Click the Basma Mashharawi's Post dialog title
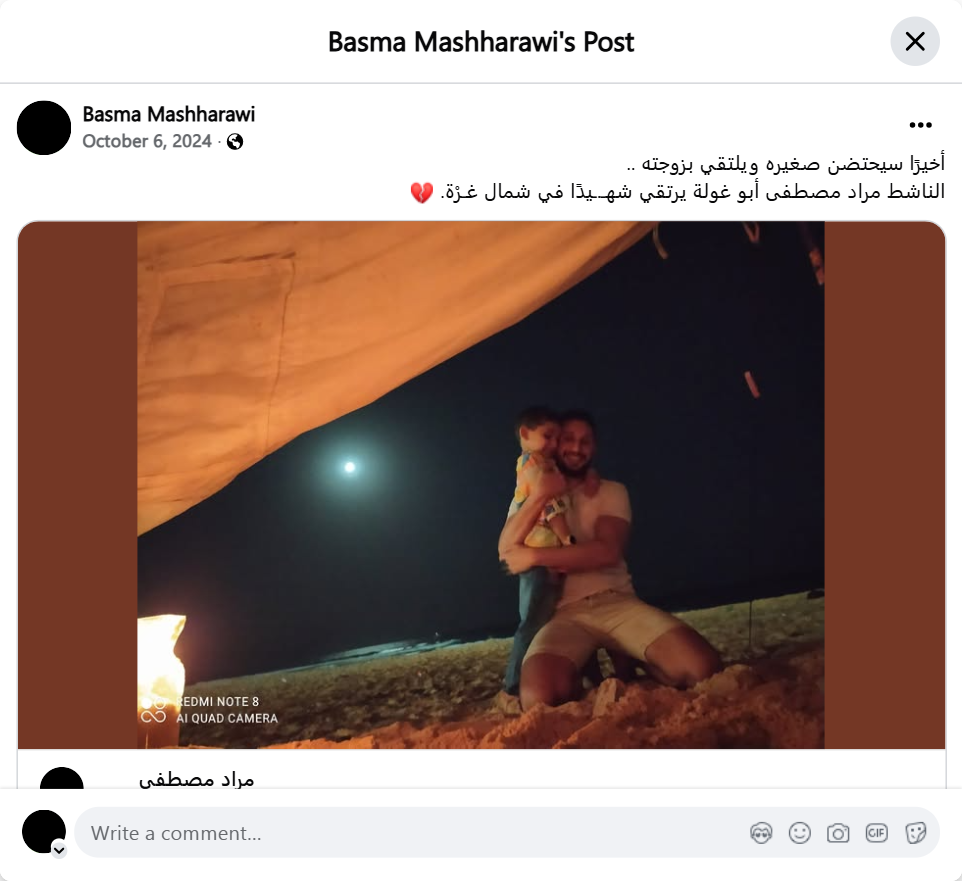 [x=481, y=42]
